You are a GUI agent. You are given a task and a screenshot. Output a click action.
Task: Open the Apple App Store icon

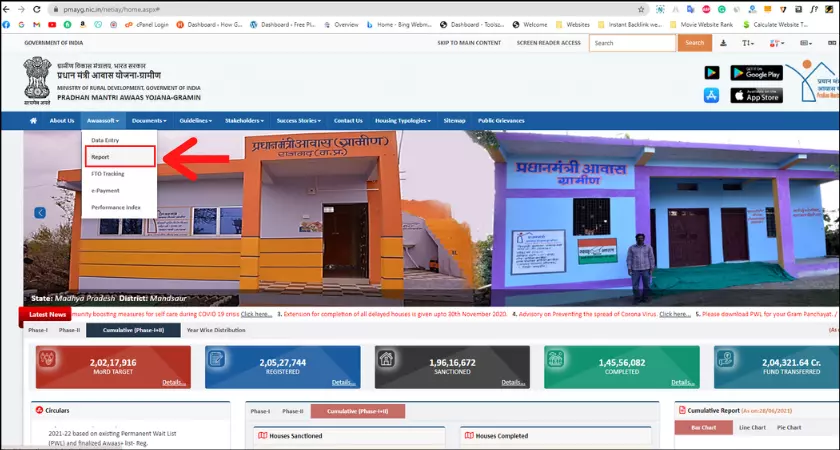point(711,95)
